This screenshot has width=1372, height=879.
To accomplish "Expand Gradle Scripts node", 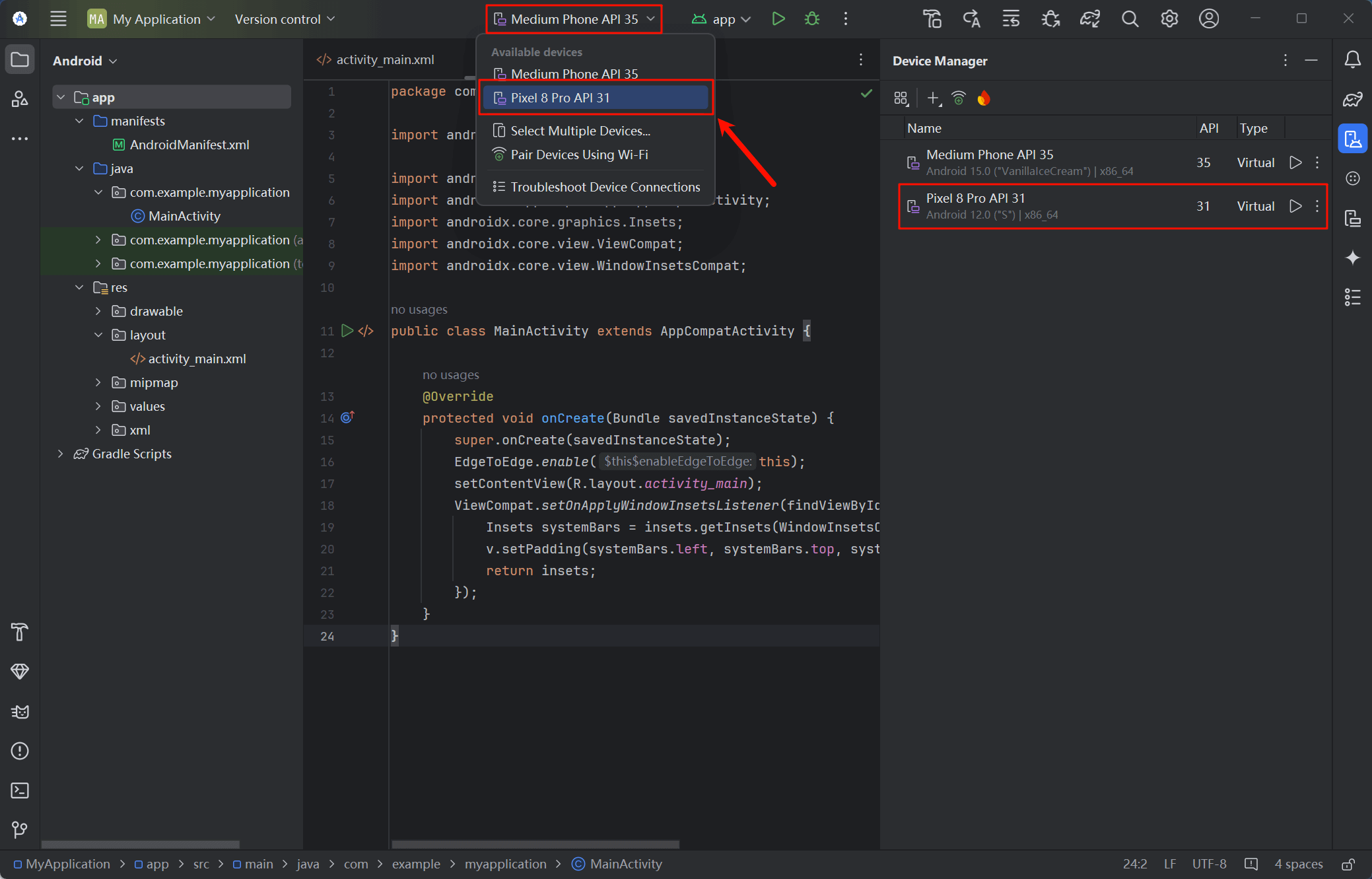I will pos(61,454).
